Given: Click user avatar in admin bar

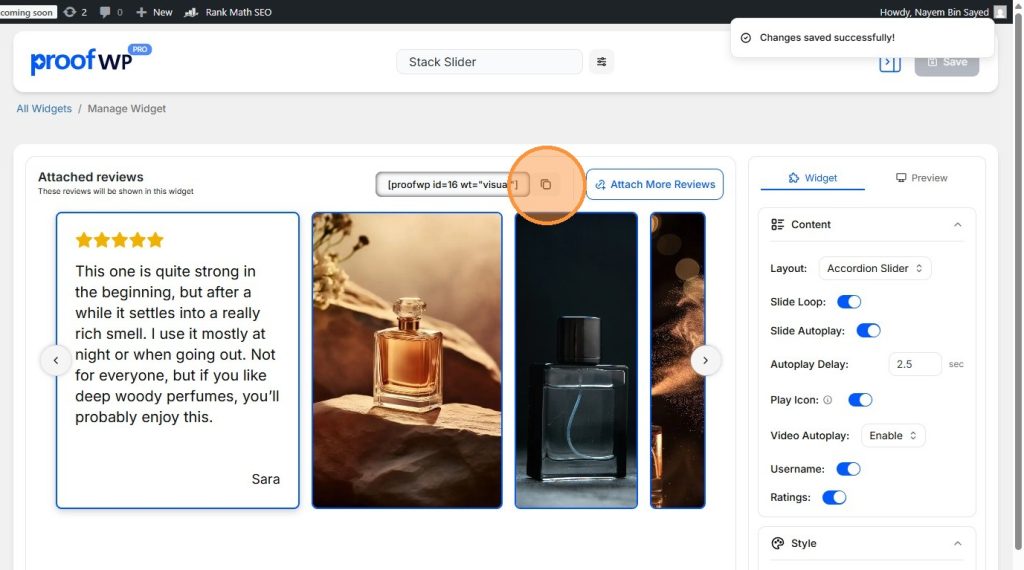Looking at the screenshot, I should [1000, 12].
